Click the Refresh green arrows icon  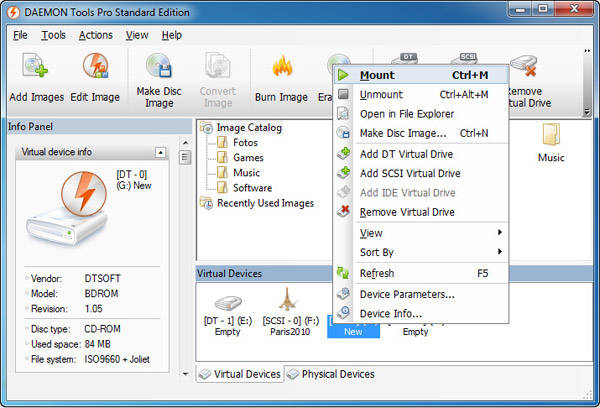tap(343, 273)
